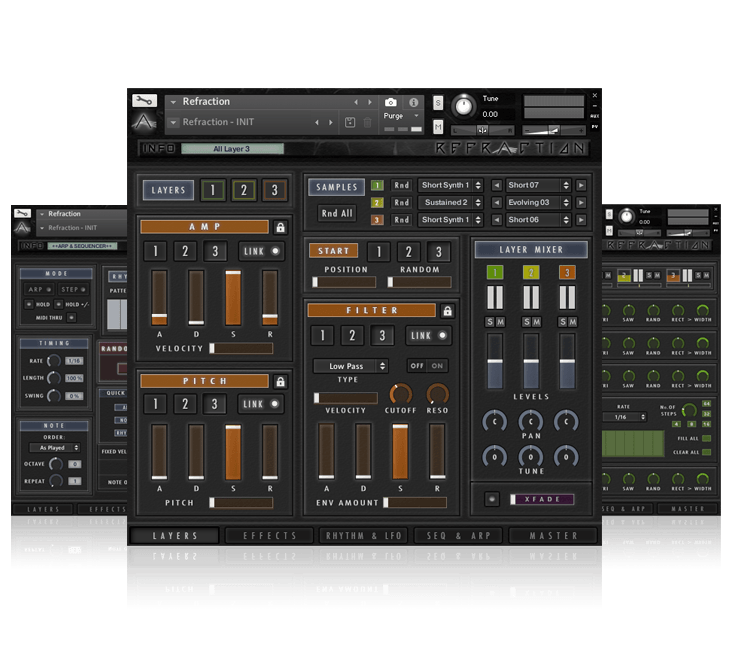
Task: Click the save preset floppy icon
Action: [350, 122]
